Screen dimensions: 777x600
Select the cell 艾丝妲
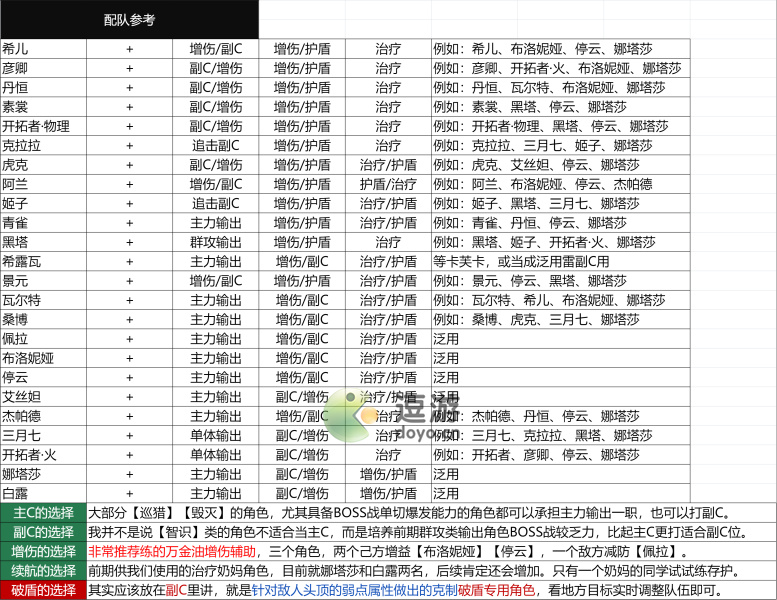pos(44,397)
